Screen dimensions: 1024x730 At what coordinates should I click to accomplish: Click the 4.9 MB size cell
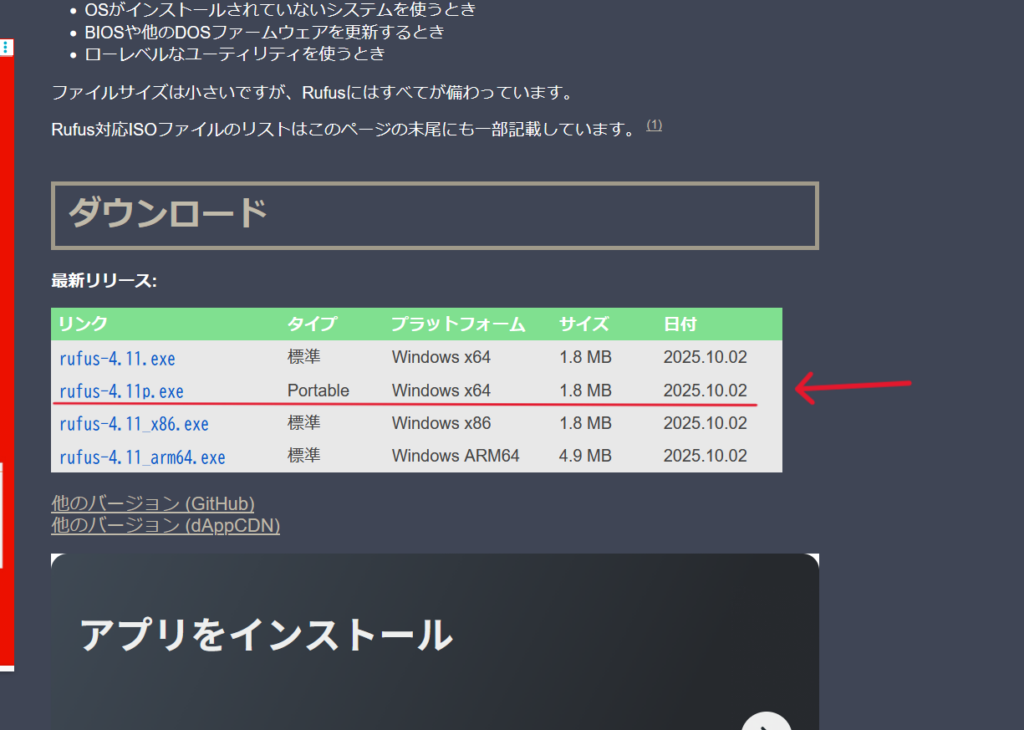[585, 456]
